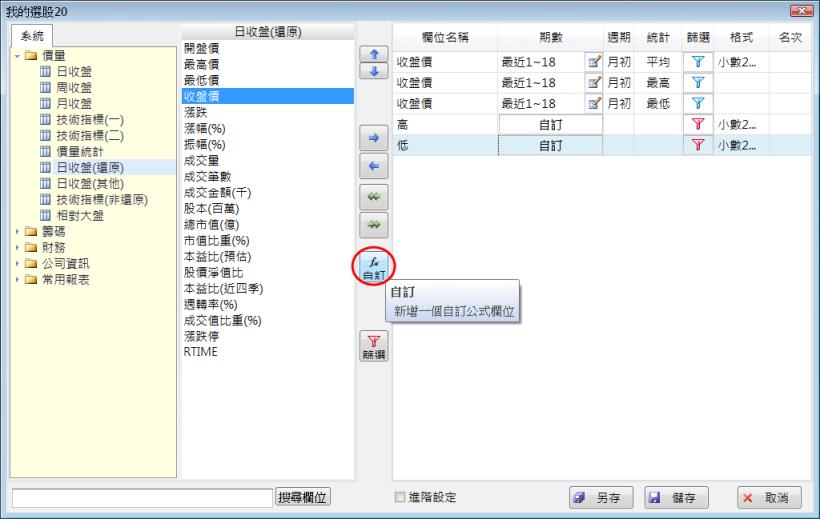Click the 自訂 period cell in 高 row

tap(550, 125)
